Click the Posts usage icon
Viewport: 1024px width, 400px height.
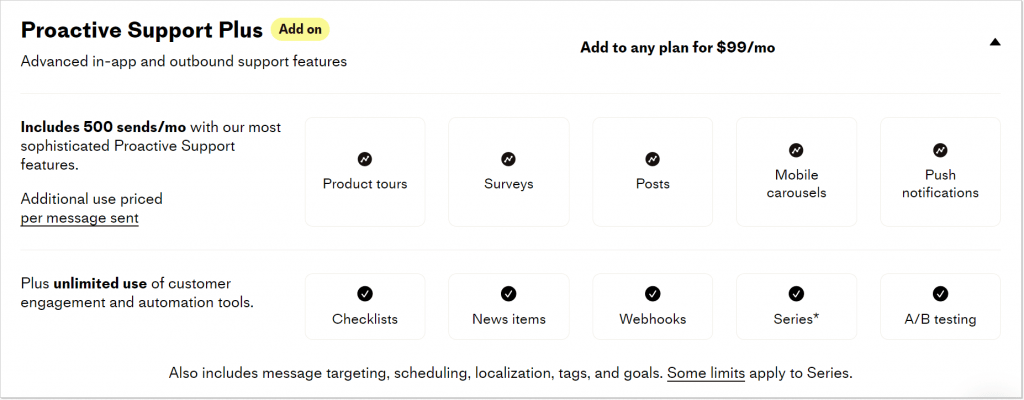tap(652, 159)
